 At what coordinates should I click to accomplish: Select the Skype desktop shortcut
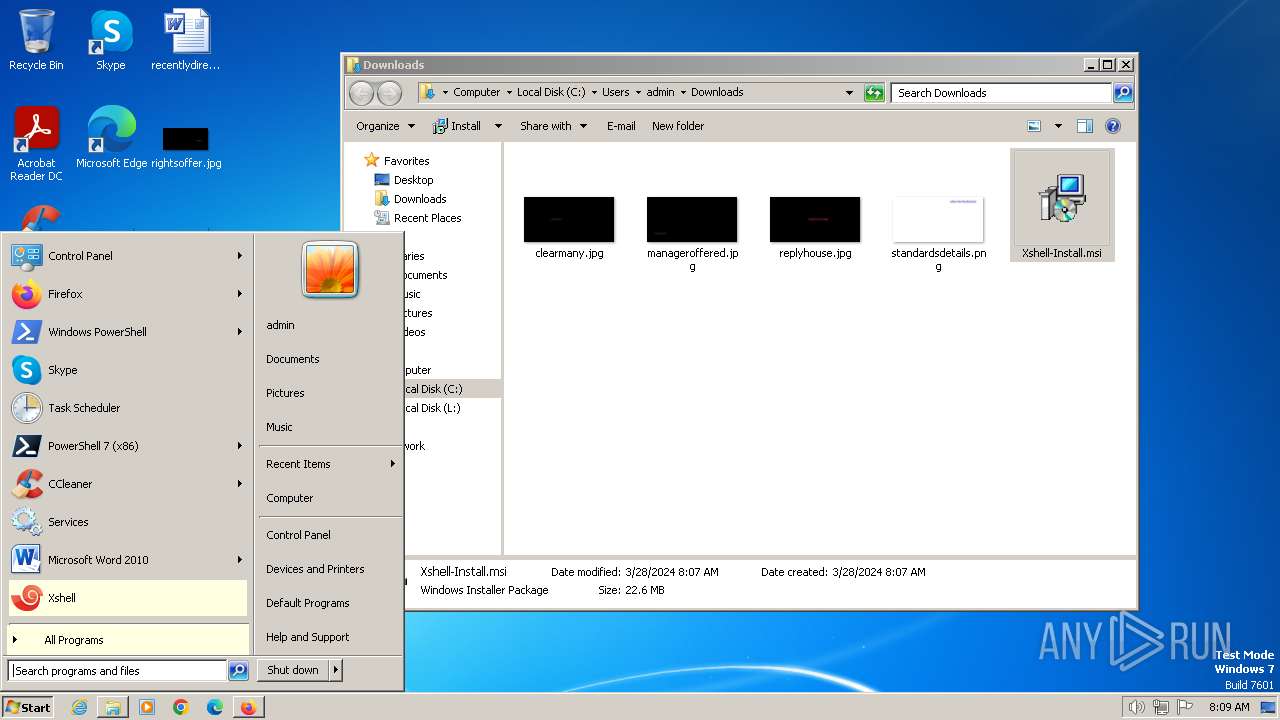pos(110,40)
